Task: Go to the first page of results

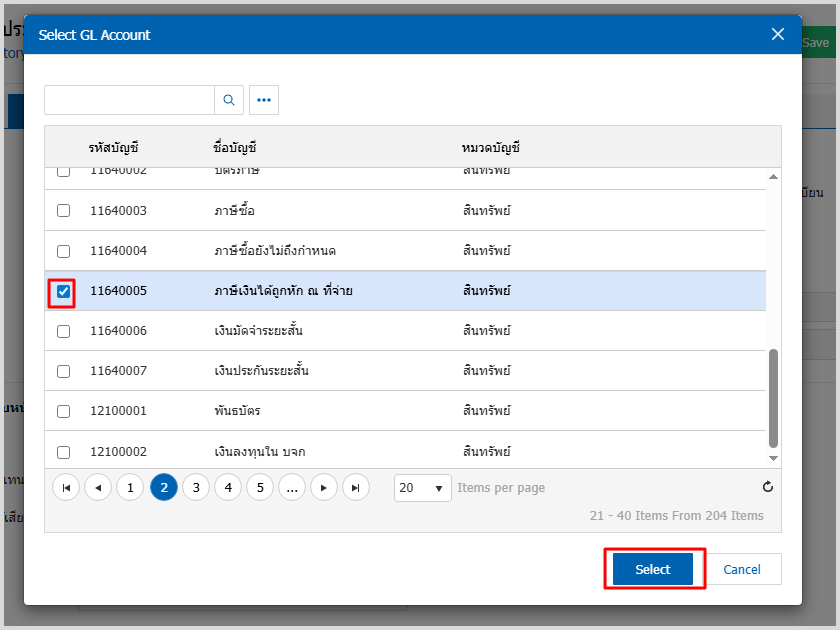Action: (66, 488)
